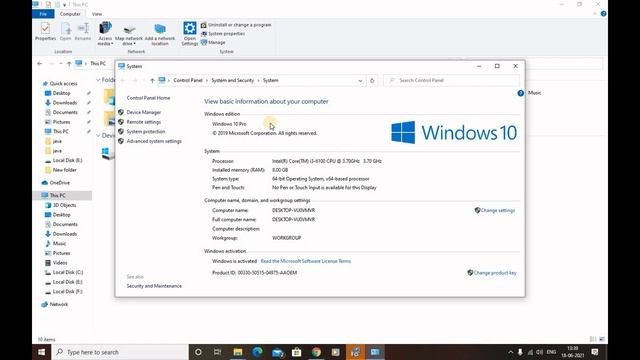Open Cortana circle on taskbar
Image resolution: width=640 pixels, height=360 pixels.
point(198,352)
